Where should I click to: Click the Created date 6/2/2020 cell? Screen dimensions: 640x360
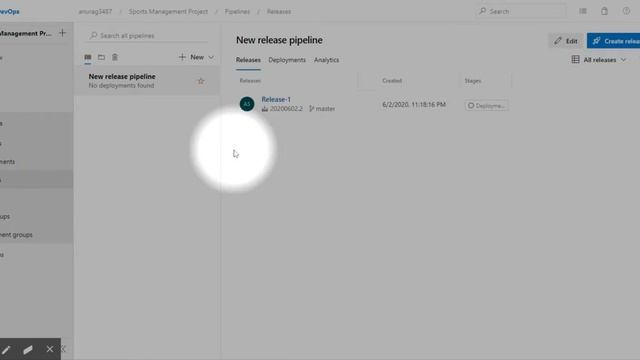tap(414, 105)
